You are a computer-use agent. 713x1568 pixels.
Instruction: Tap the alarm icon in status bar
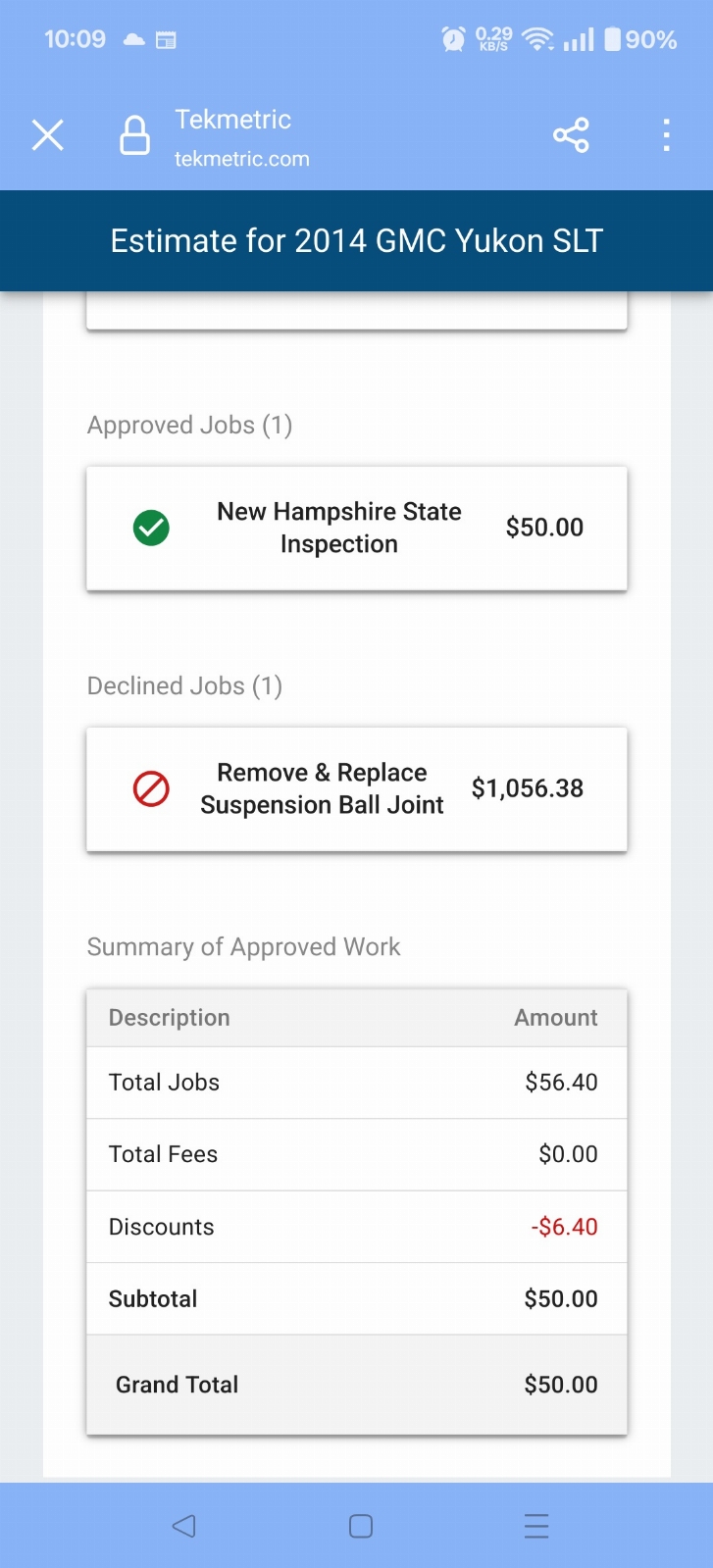[x=453, y=39]
